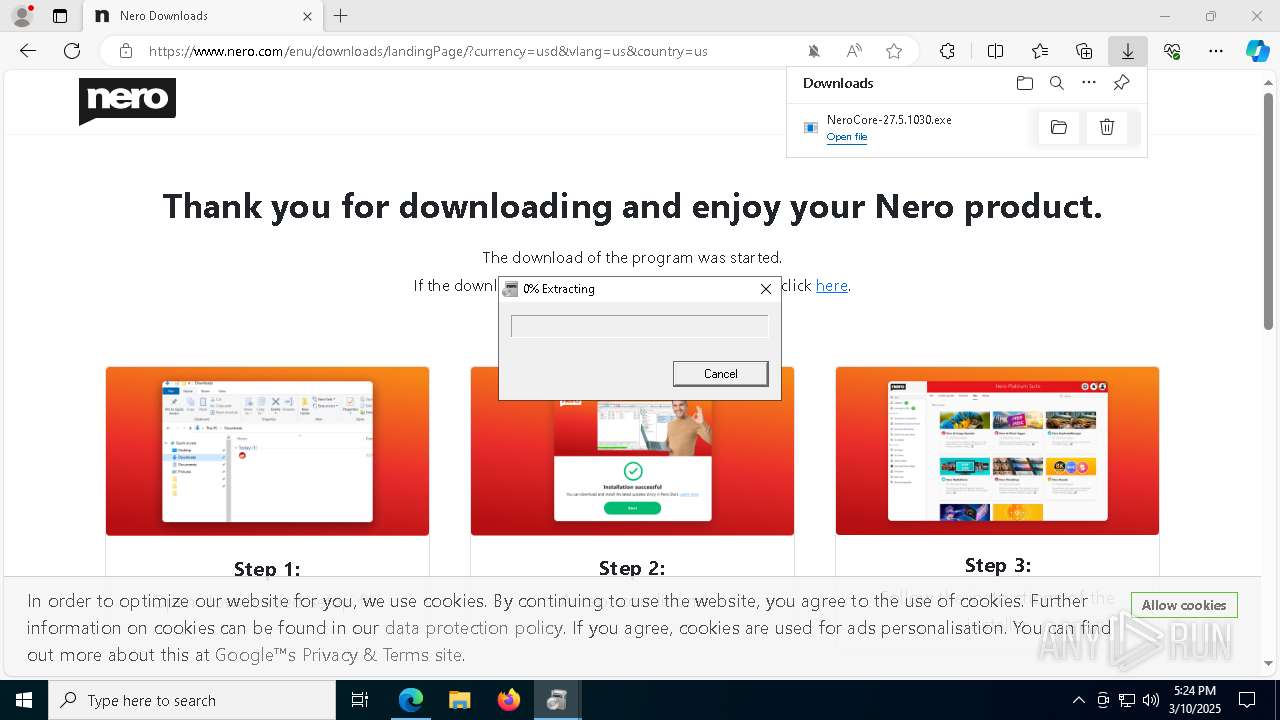Image resolution: width=1280 pixels, height=720 pixels.
Task: Open Microsoft Edge from taskbar
Action: click(x=411, y=700)
